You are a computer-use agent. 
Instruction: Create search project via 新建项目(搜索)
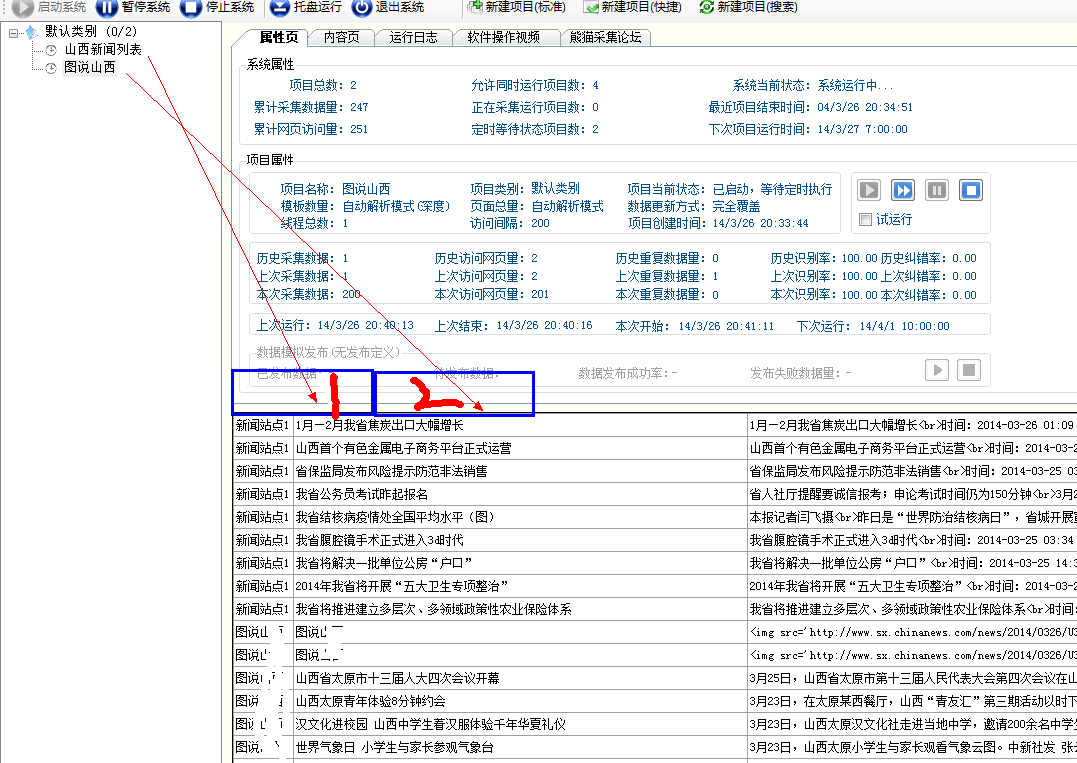pyautogui.click(x=748, y=7)
